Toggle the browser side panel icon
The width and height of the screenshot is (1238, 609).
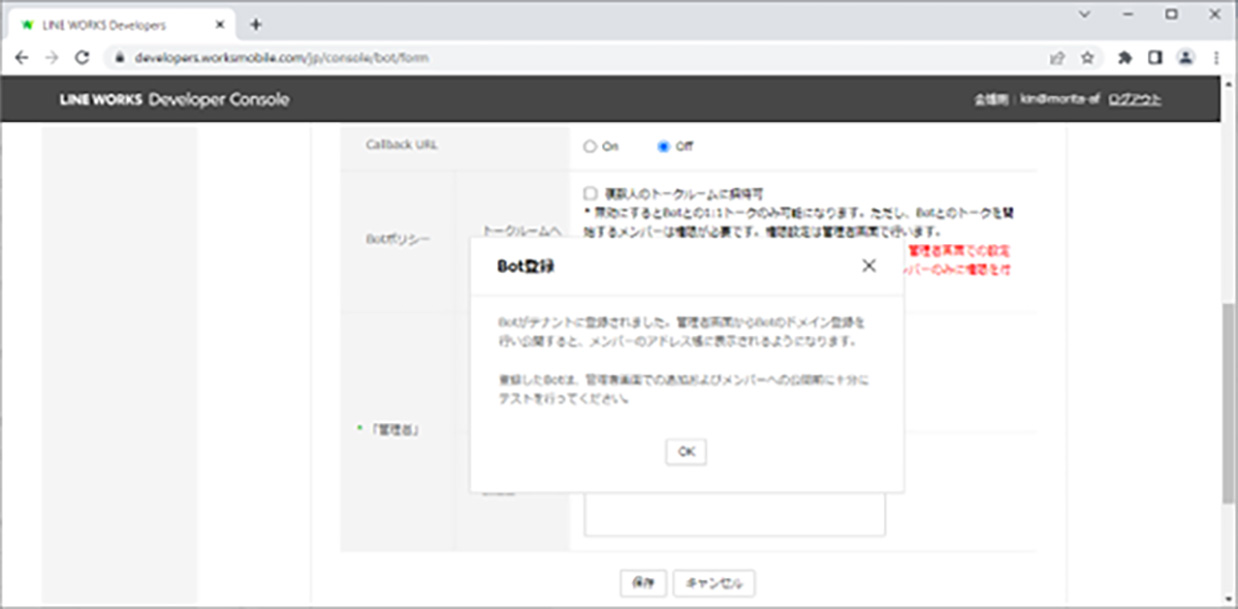tap(1155, 58)
